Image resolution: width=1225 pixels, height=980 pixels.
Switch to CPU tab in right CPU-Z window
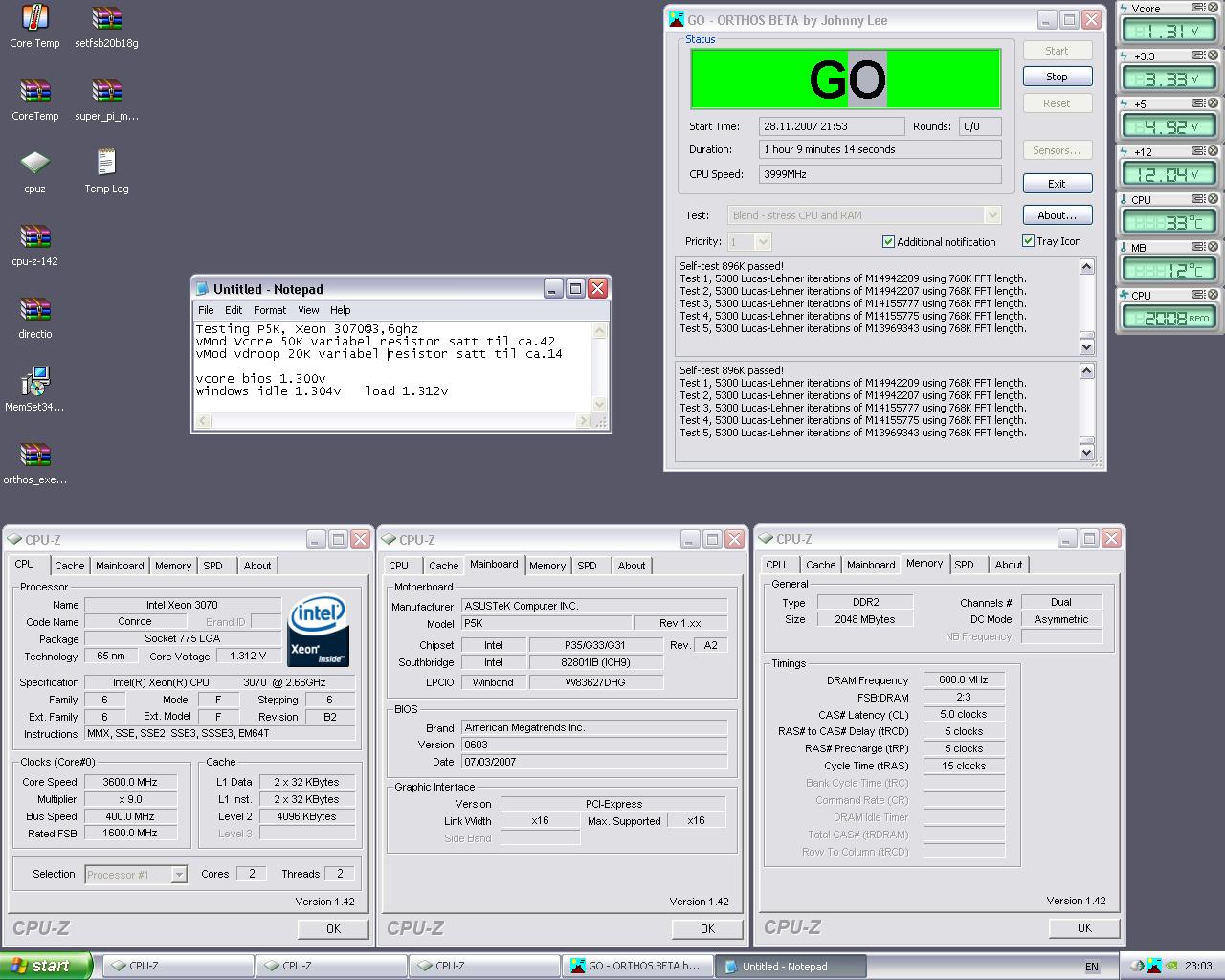click(775, 565)
